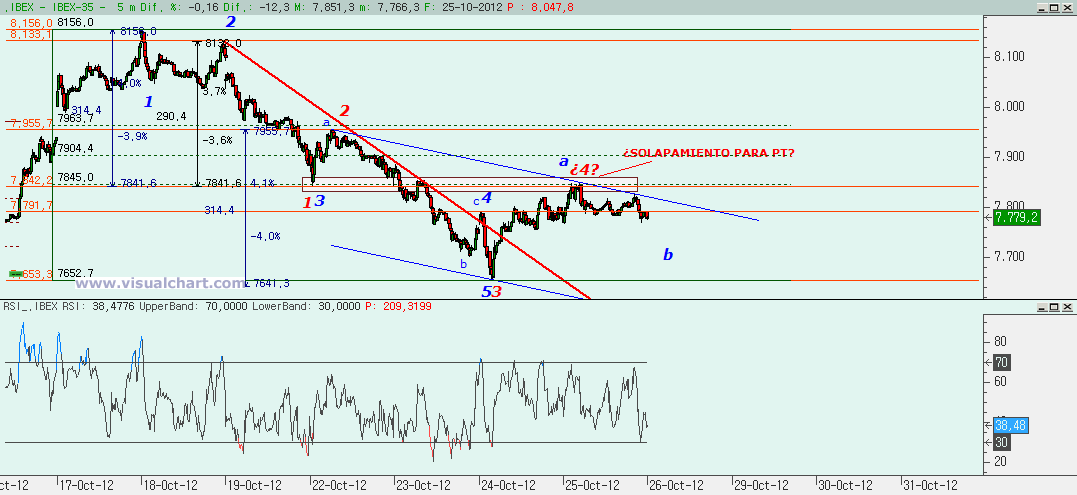Click the 8.100 price axis label
The image size is (1077, 495).
tap(1010, 56)
